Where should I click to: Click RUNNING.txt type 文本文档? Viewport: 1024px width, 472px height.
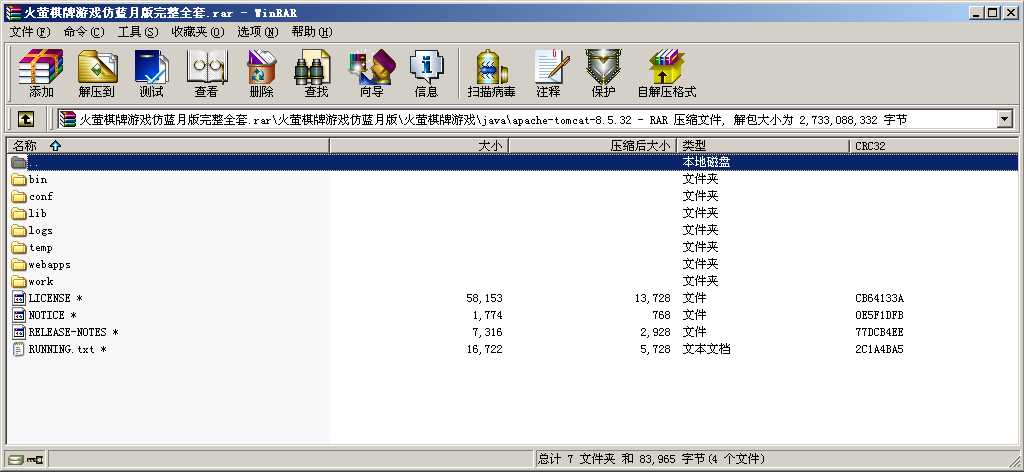coord(706,349)
